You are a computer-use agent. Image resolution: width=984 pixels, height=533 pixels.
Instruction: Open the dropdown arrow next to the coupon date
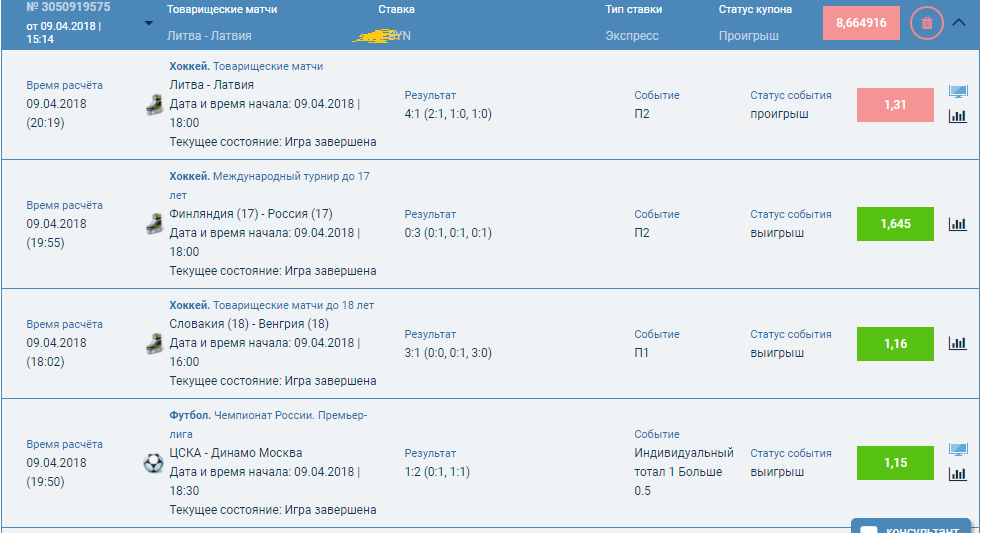click(149, 23)
